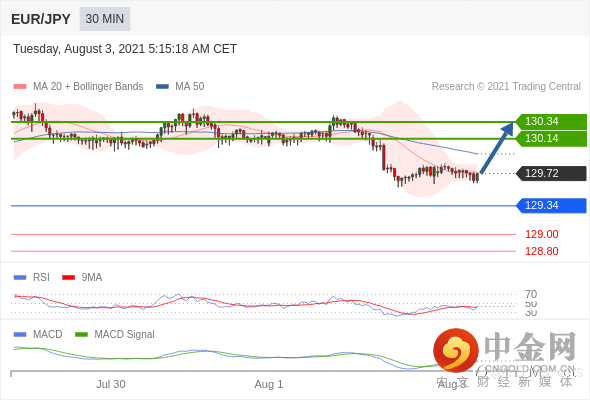Click the 9MA red legend swatch
The width and height of the screenshot is (590, 400).
click(68, 278)
